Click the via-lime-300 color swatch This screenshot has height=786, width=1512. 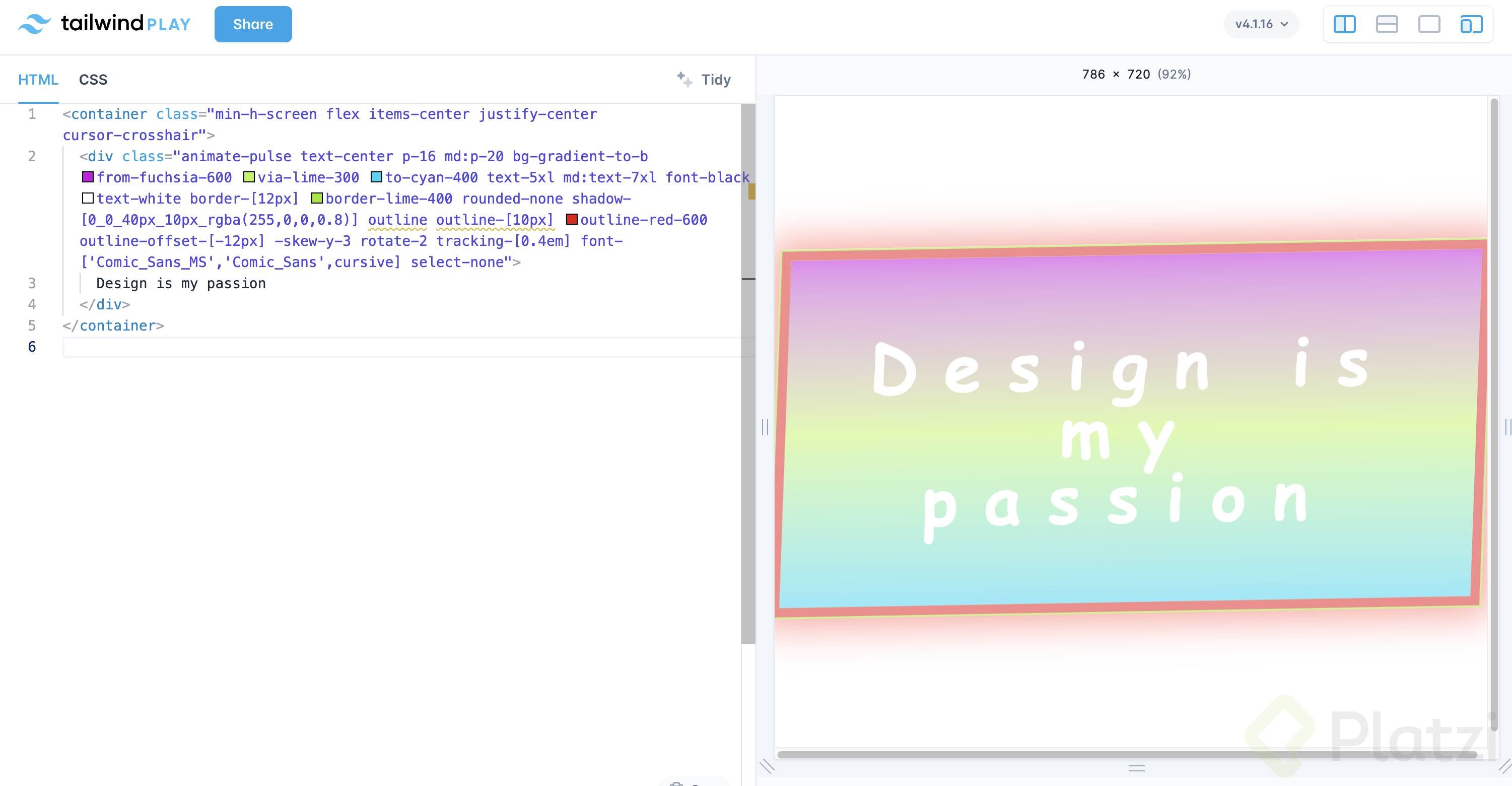pos(249,177)
